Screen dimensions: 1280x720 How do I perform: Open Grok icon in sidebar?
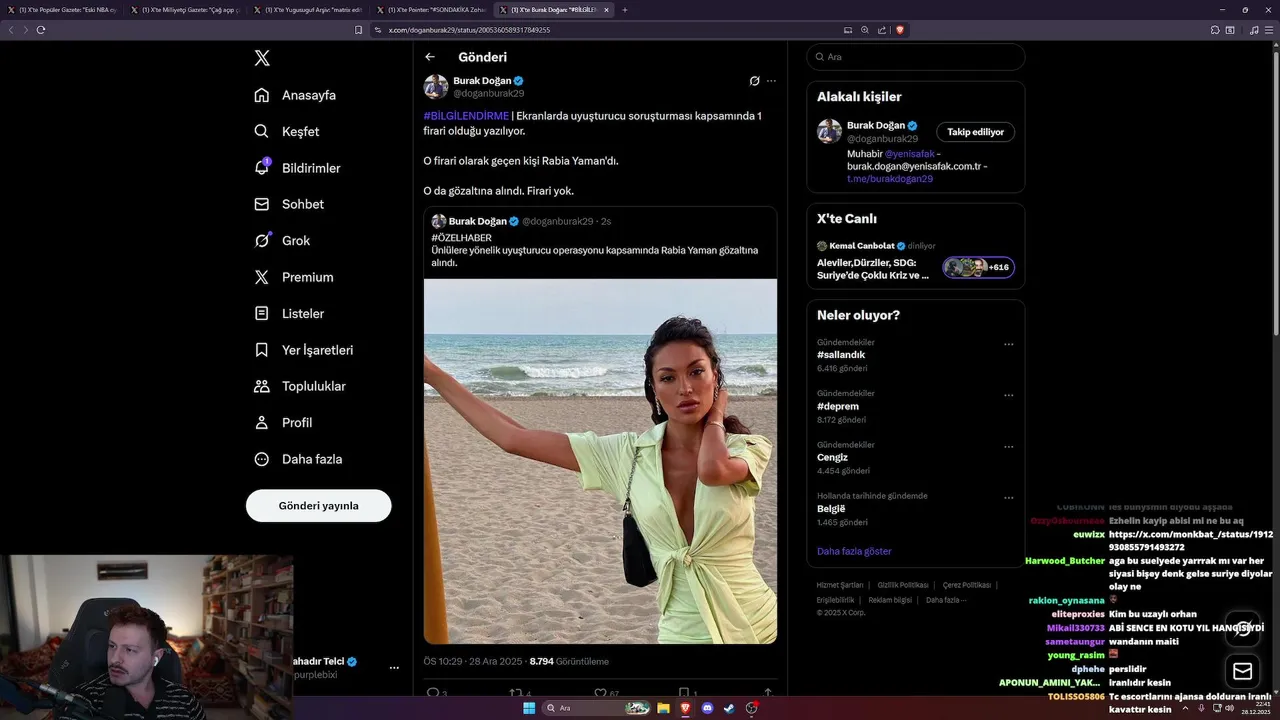click(x=262, y=240)
